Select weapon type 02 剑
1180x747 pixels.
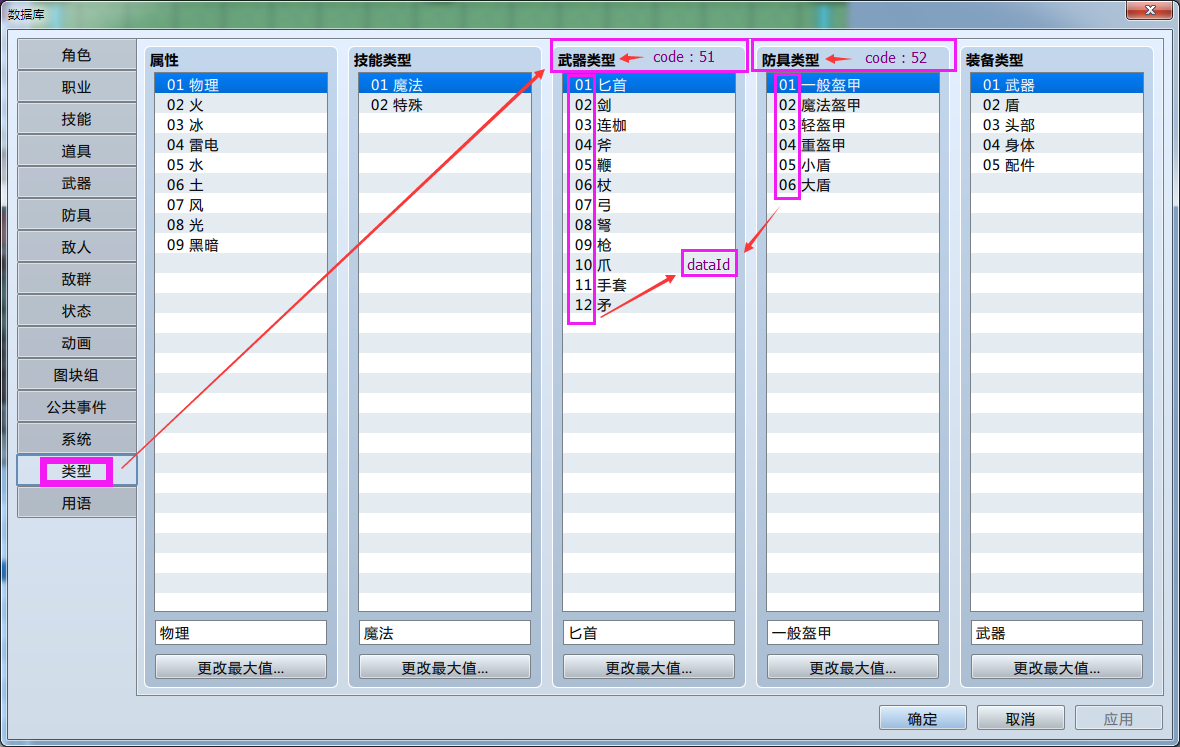click(x=649, y=105)
